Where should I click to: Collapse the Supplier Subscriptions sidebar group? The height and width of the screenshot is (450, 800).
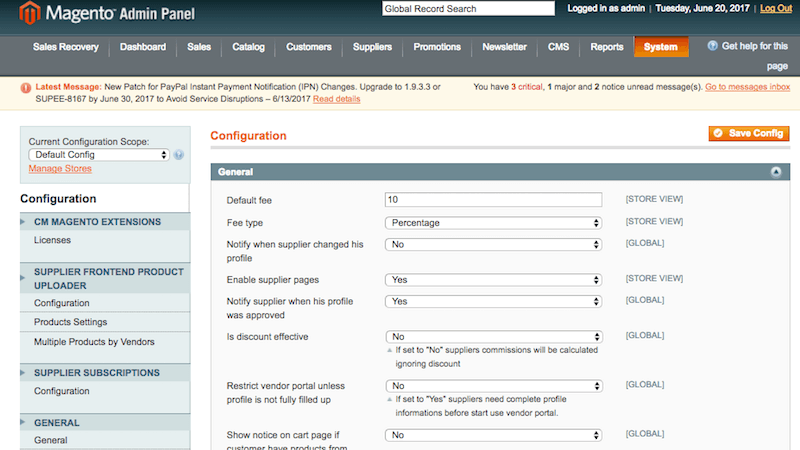pos(96,373)
